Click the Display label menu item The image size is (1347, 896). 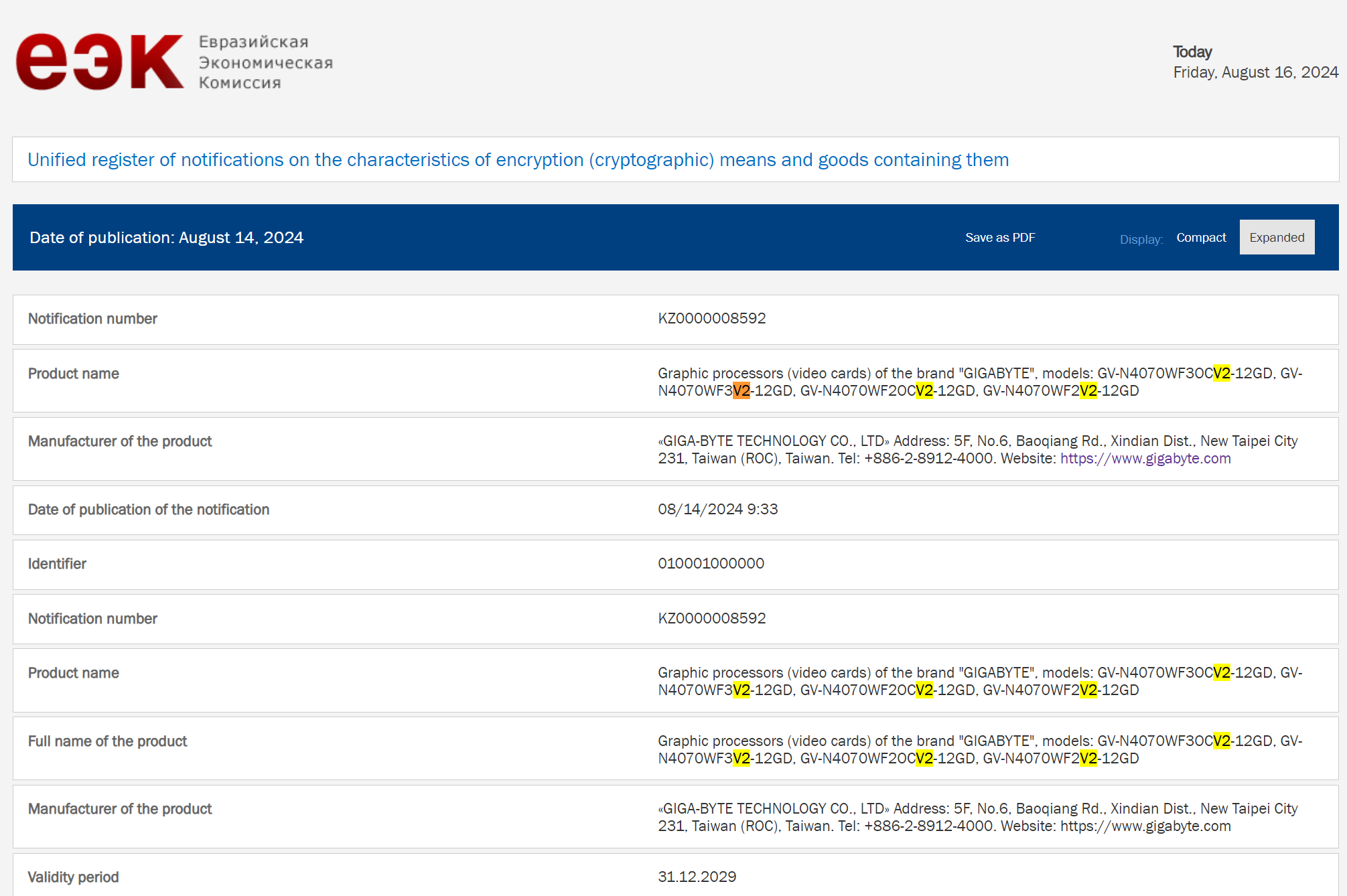coord(1140,238)
